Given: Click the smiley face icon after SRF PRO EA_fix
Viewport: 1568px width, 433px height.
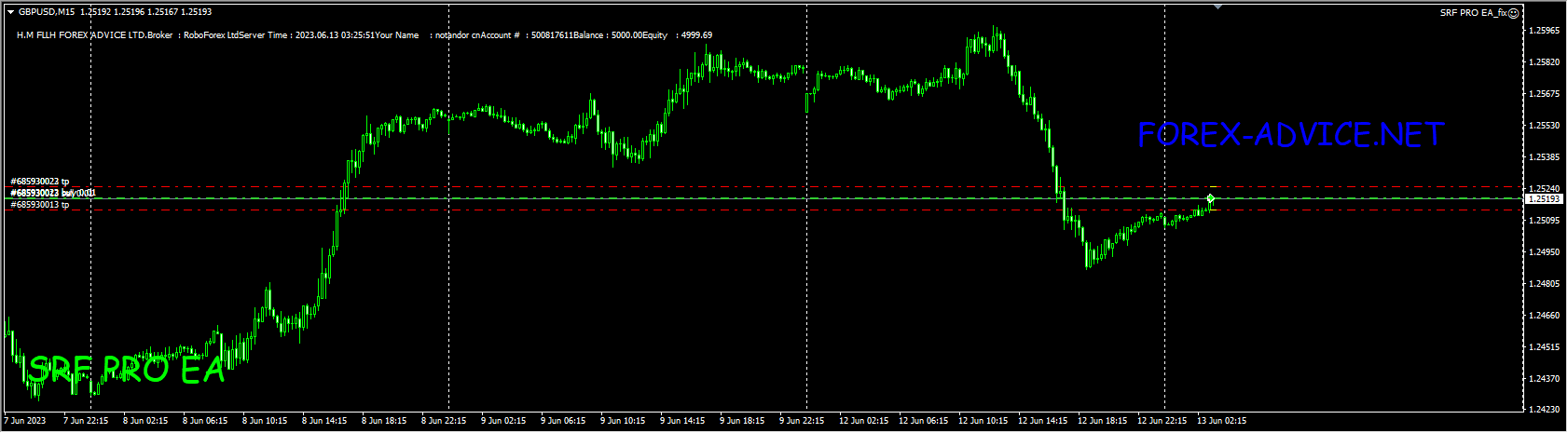Looking at the screenshot, I should [1514, 13].
